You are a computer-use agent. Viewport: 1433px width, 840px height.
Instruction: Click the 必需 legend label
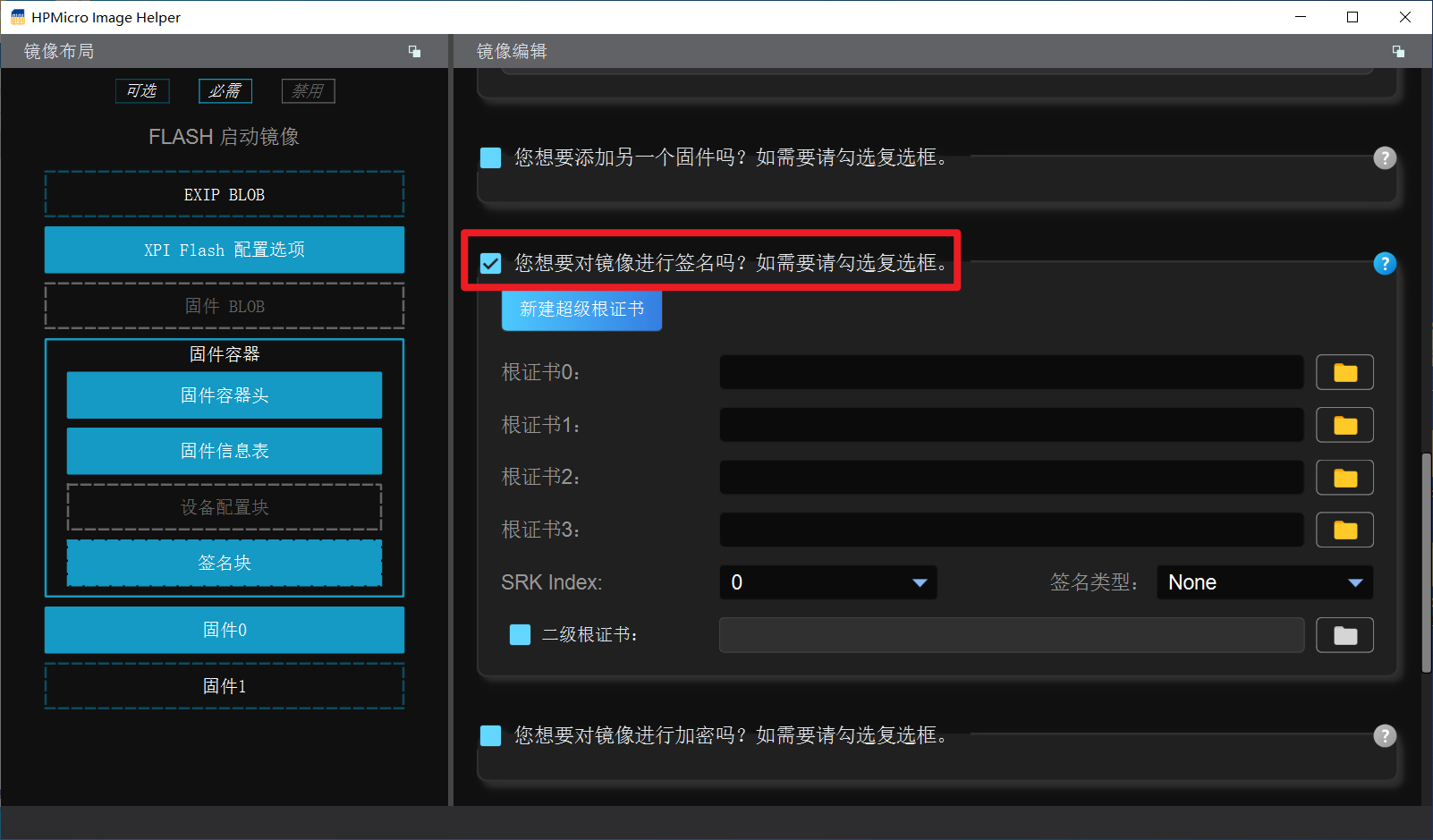pos(225,91)
